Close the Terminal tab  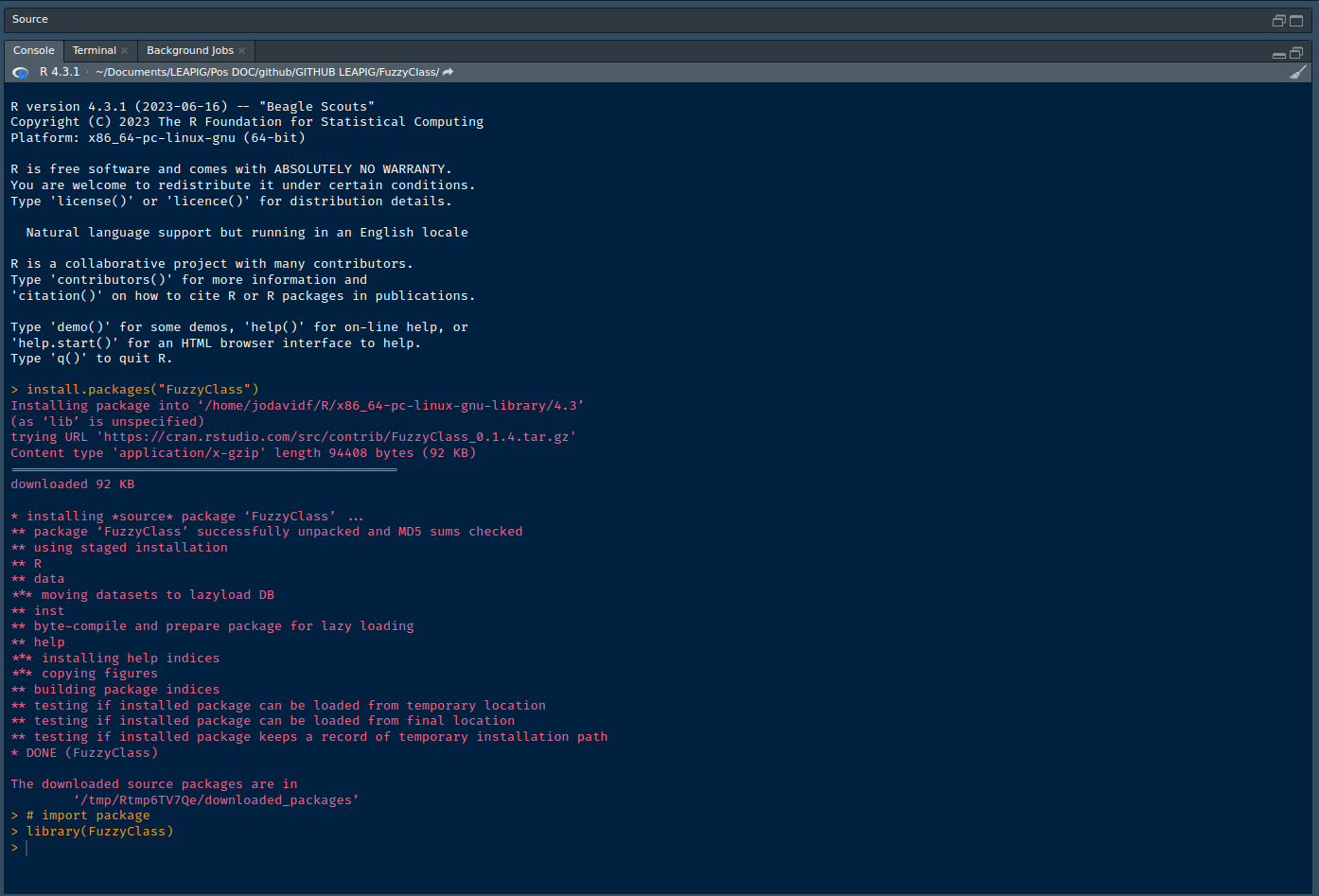tap(124, 51)
